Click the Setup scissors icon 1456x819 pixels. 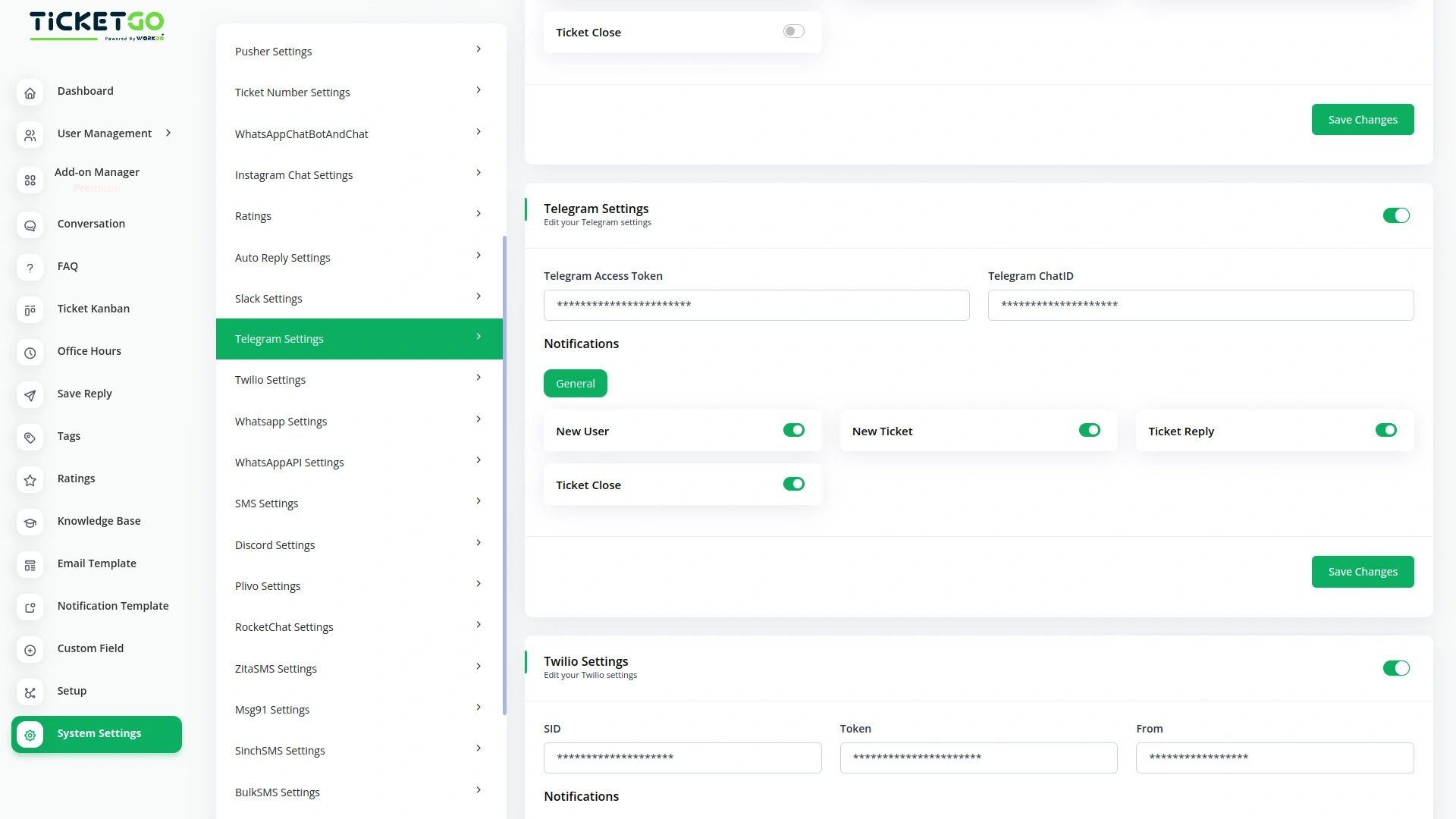[x=30, y=692]
